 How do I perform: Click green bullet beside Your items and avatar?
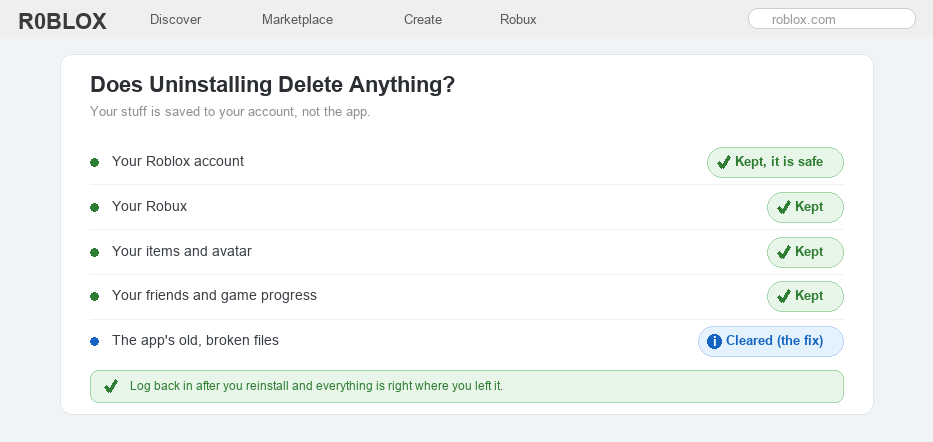pos(94,252)
